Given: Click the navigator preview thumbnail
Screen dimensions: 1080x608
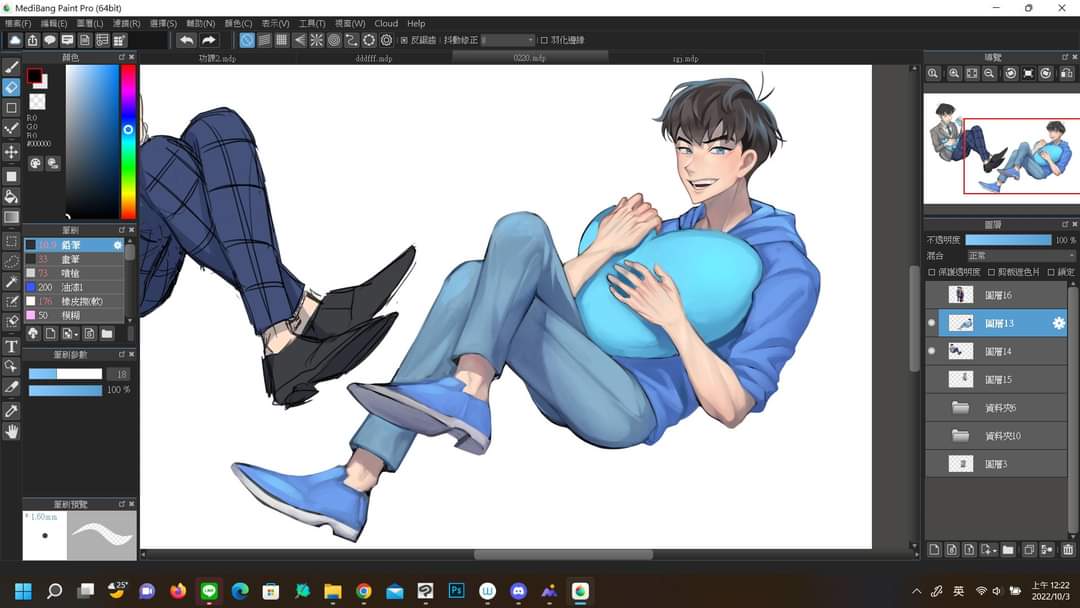Looking at the screenshot, I should 1001,149.
